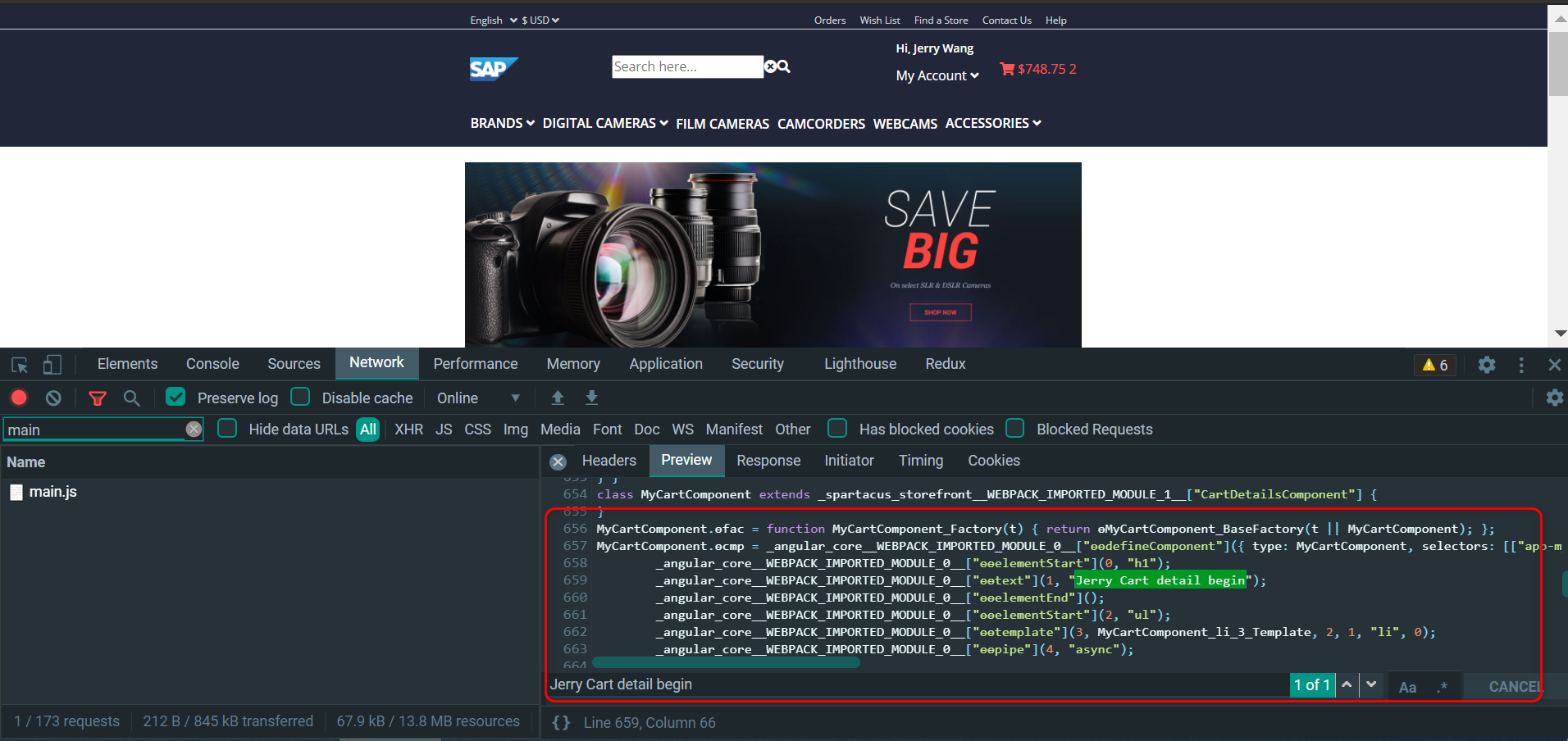The height and width of the screenshot is (741, 1568).
Task: Click the Orders link
Action: coord(829,20)
